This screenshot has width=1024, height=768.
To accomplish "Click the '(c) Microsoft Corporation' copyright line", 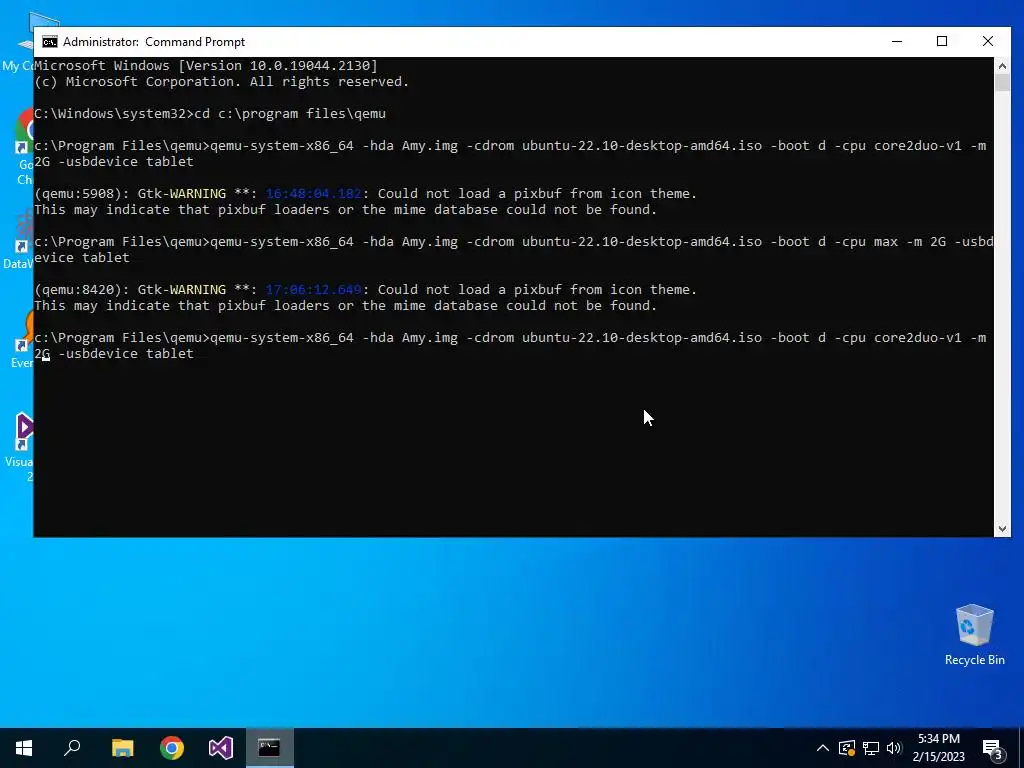I will pyautogui.click(x=221, y=82).
